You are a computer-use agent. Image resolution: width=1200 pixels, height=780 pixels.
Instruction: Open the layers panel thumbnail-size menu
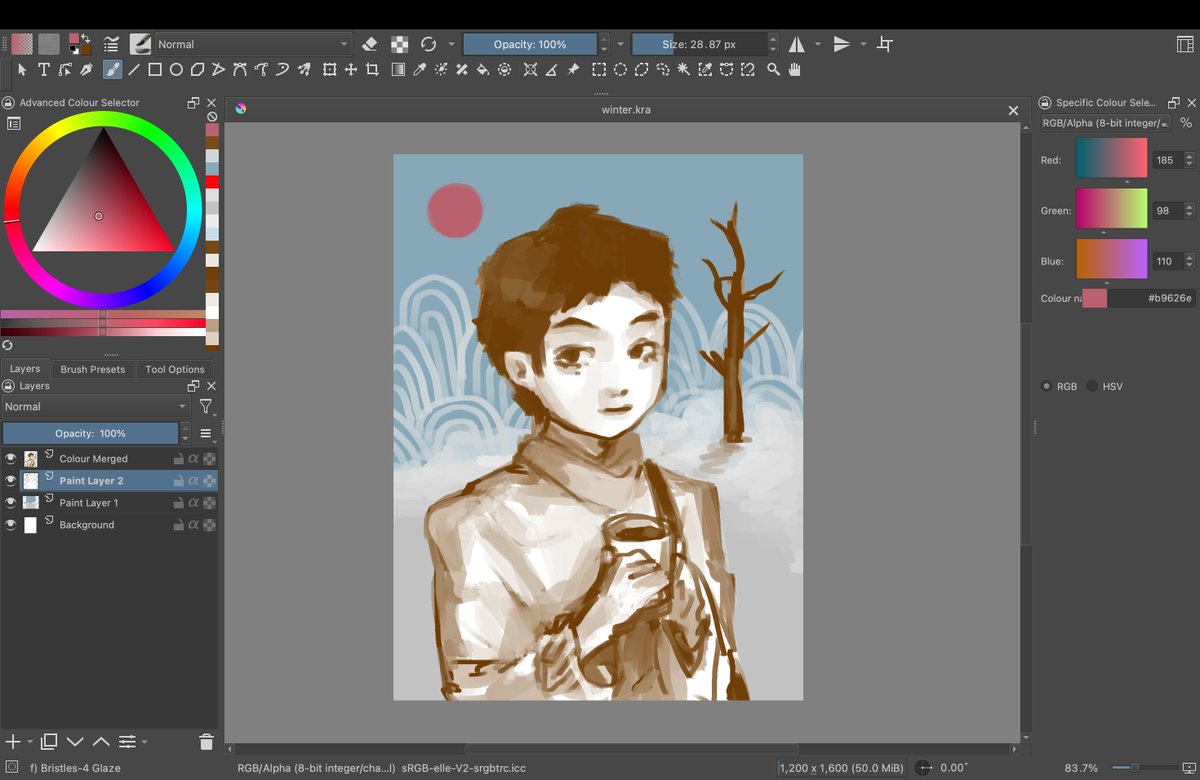click(x=206, y=434)
